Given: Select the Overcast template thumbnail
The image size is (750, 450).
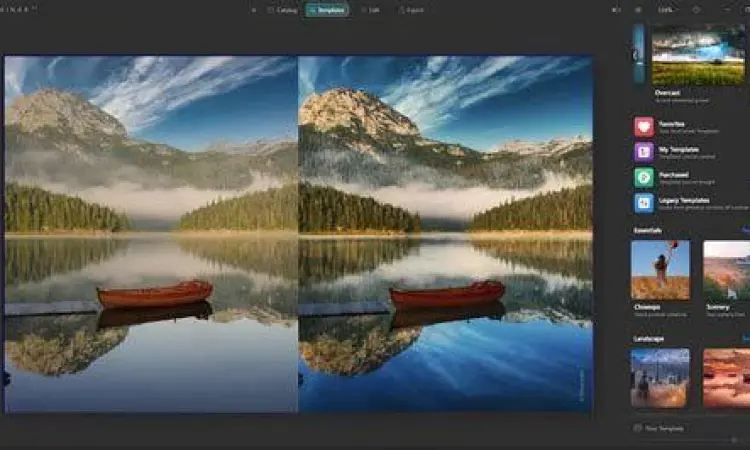Looking at the screenshot, I should click(x=698, y=55).
